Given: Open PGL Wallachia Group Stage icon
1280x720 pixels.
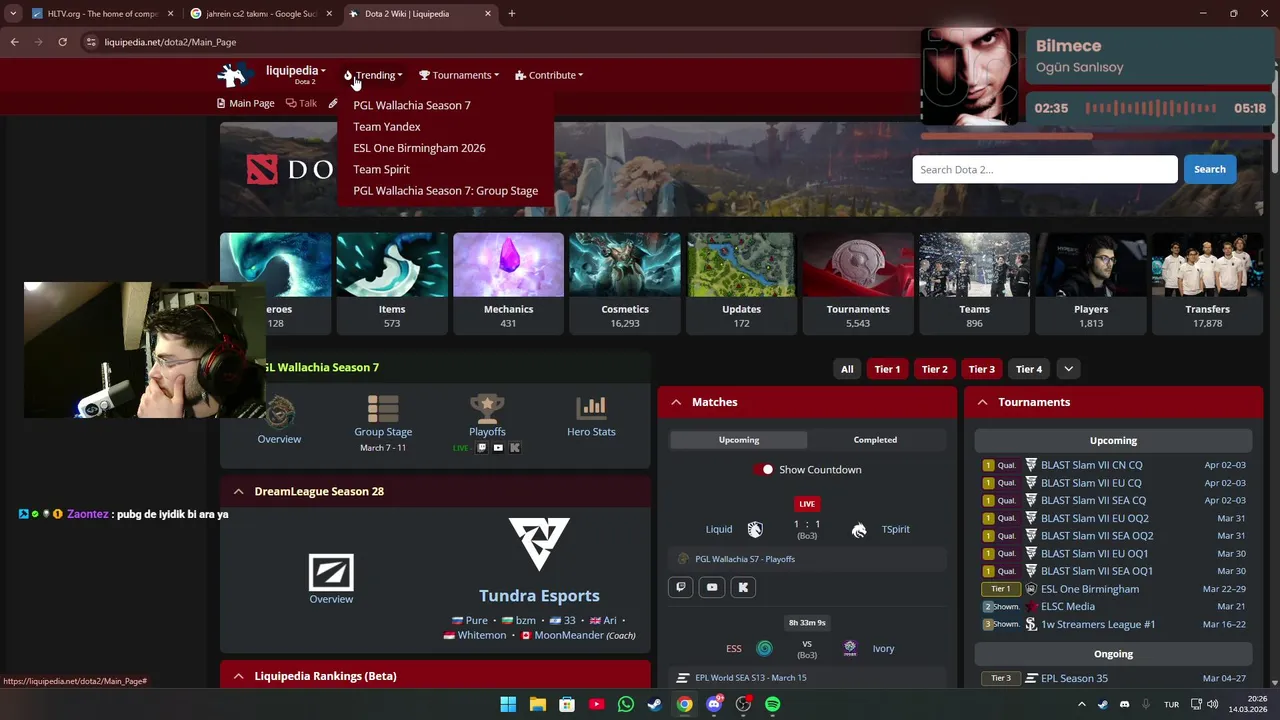Looking at the screenshot, I should click(x=383, y=408).
